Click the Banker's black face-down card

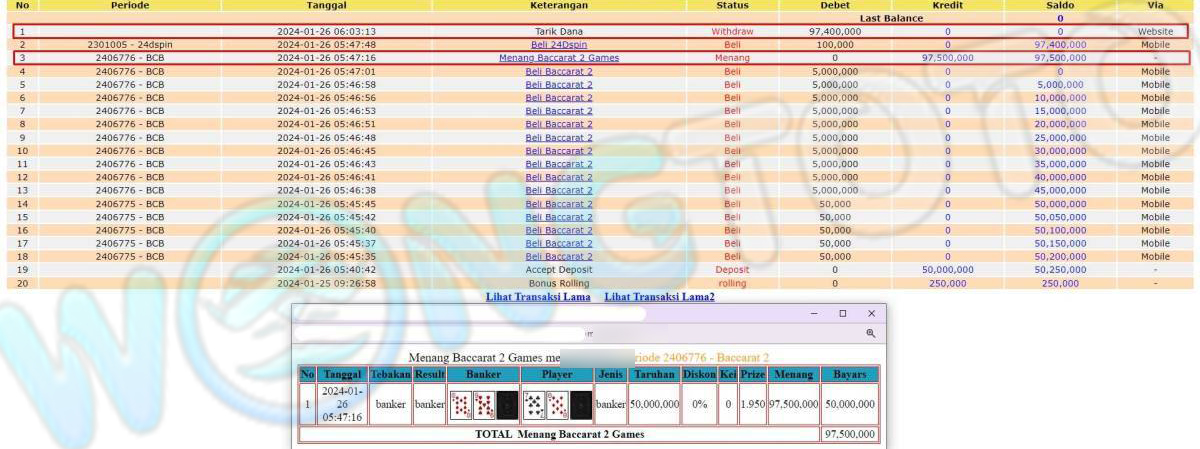pyautogui.click(x=507, y=404)
